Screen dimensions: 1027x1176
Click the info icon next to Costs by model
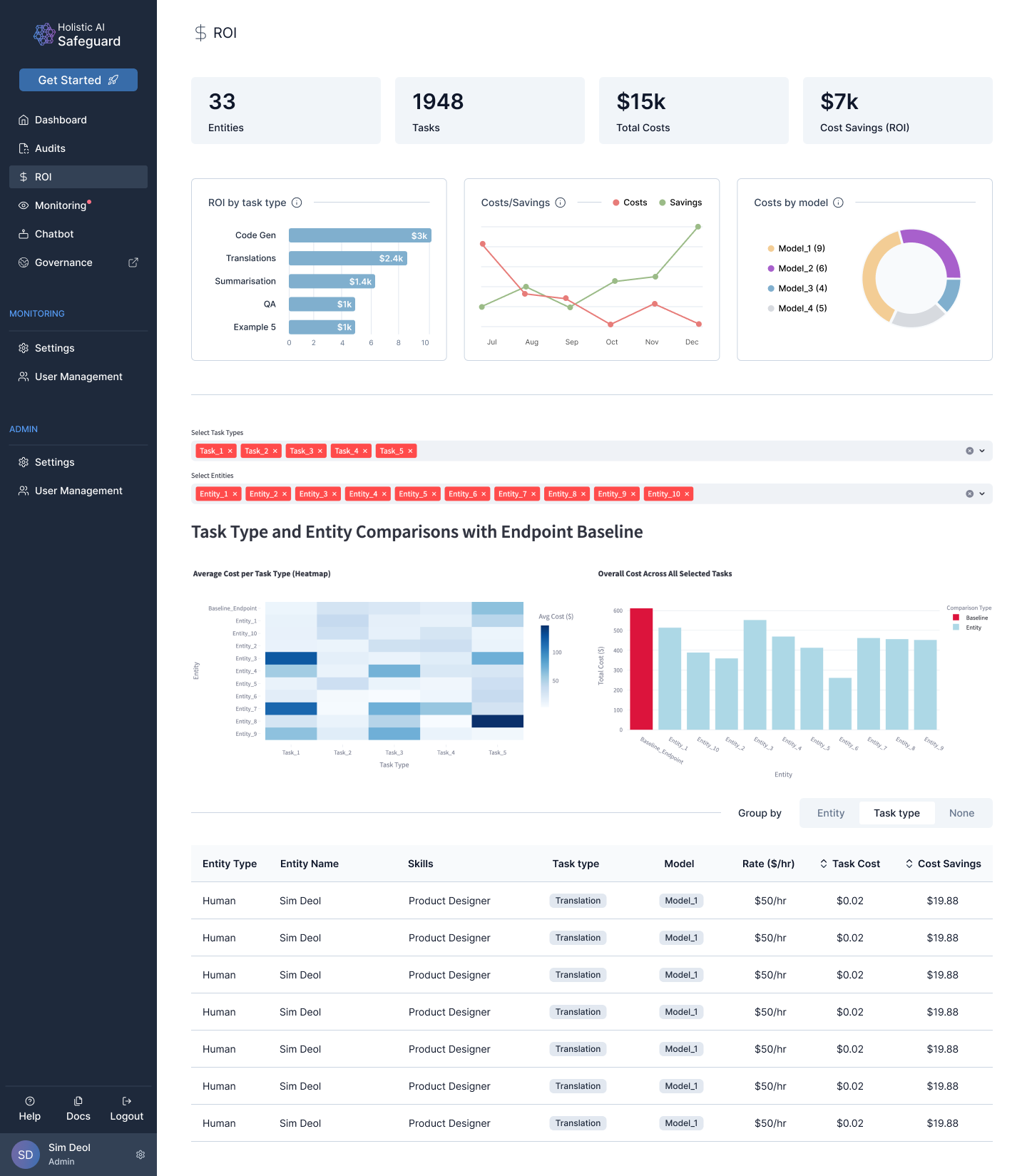(x=839, y=203)
